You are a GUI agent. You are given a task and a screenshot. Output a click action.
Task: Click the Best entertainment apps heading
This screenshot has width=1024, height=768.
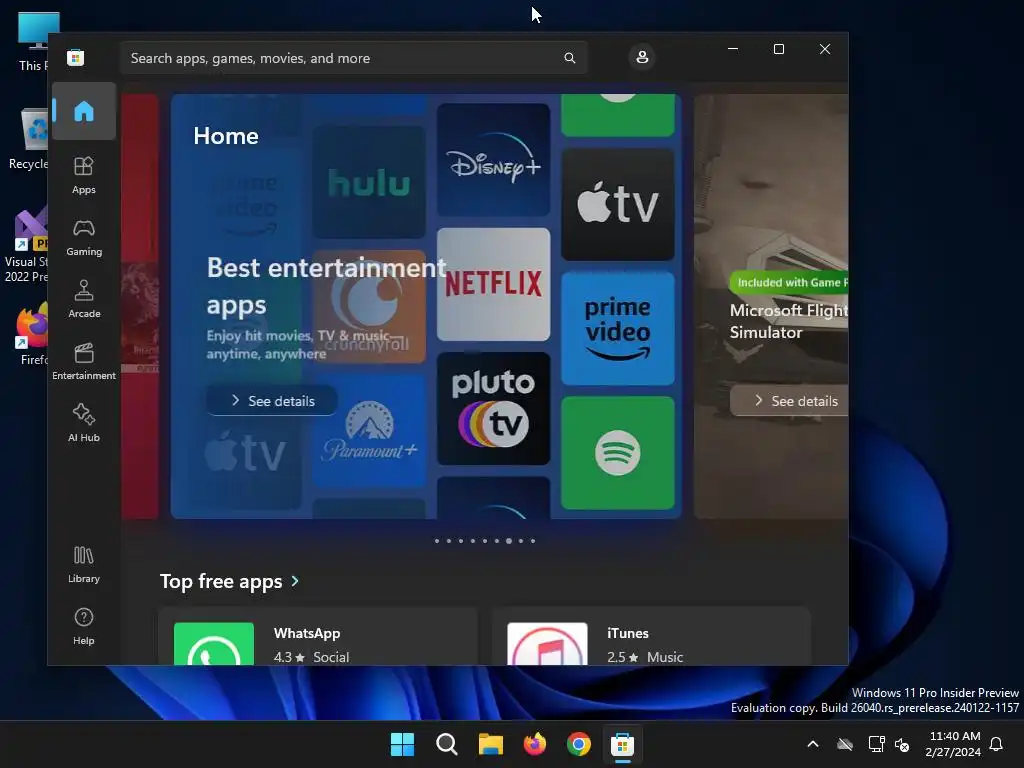tap(327, 286)
